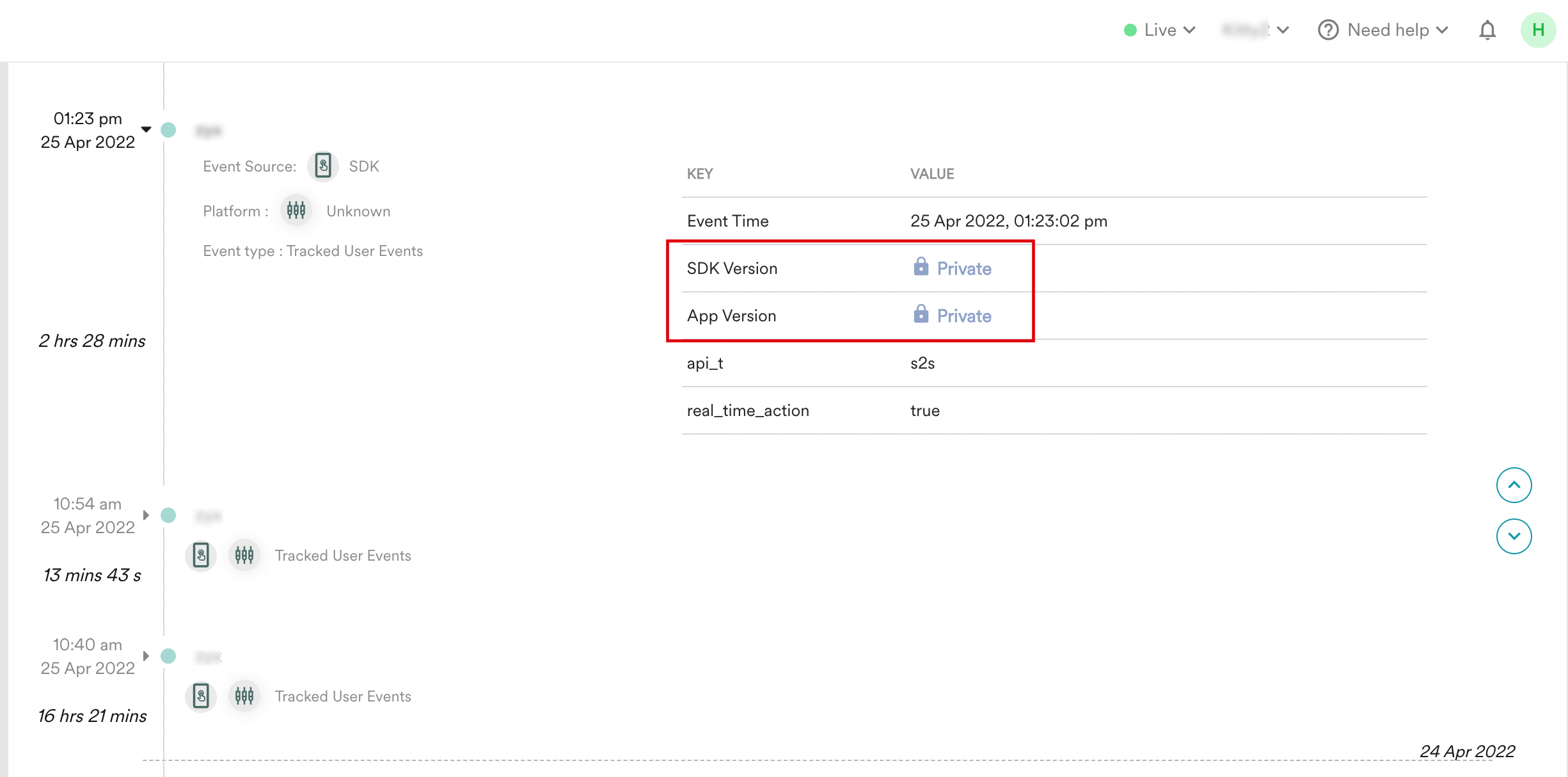Click the notification bell icon

tap(1487, 30)
